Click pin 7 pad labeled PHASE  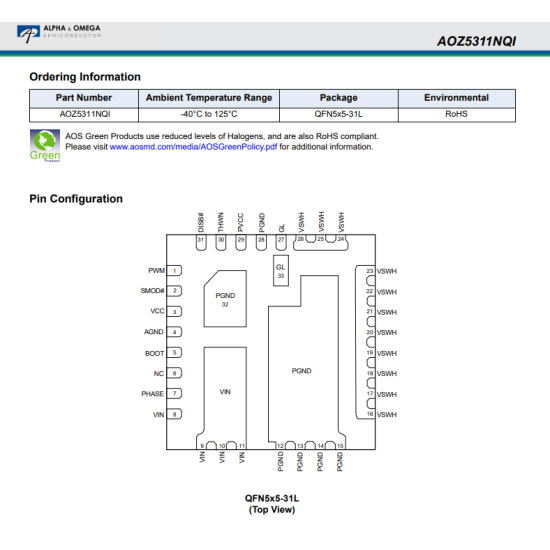(x=174, y=393)
